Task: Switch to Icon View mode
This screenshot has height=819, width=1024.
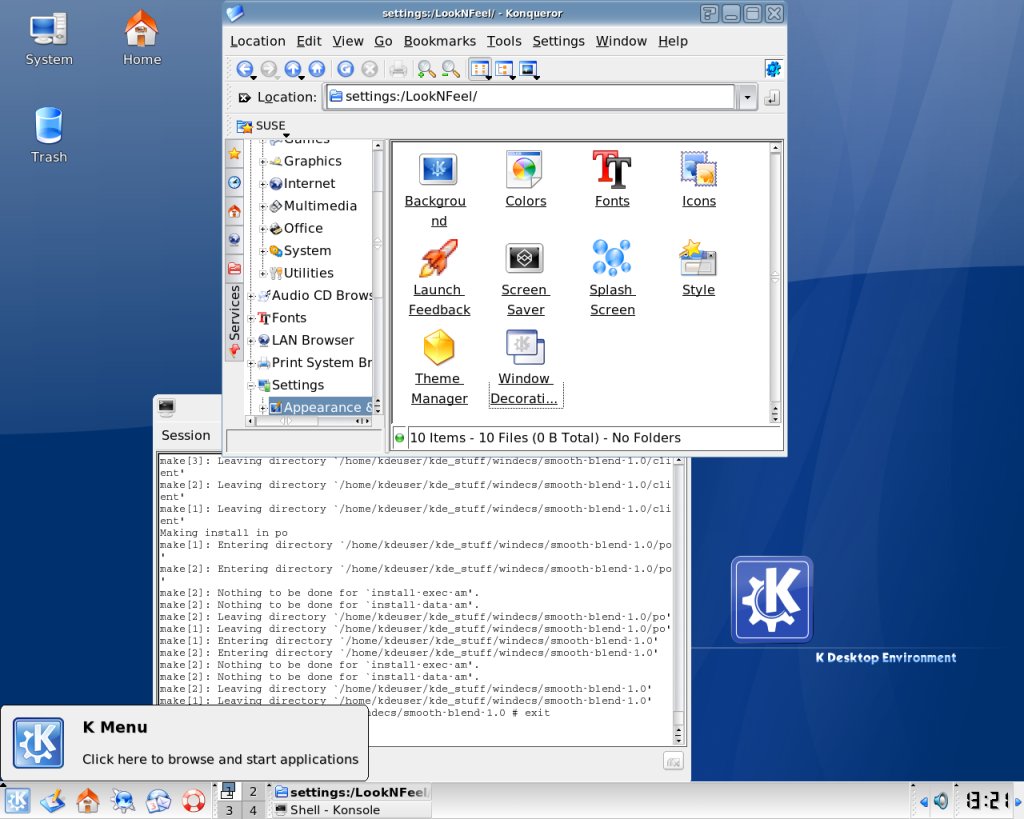Action: click(480, 69)
